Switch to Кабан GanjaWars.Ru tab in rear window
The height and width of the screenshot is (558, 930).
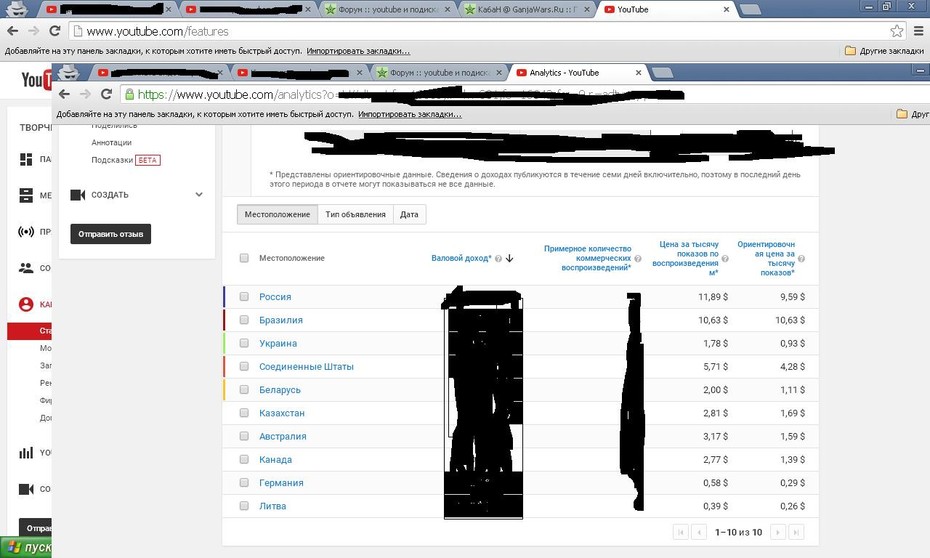pyautogui.click(x=527, y=9)
